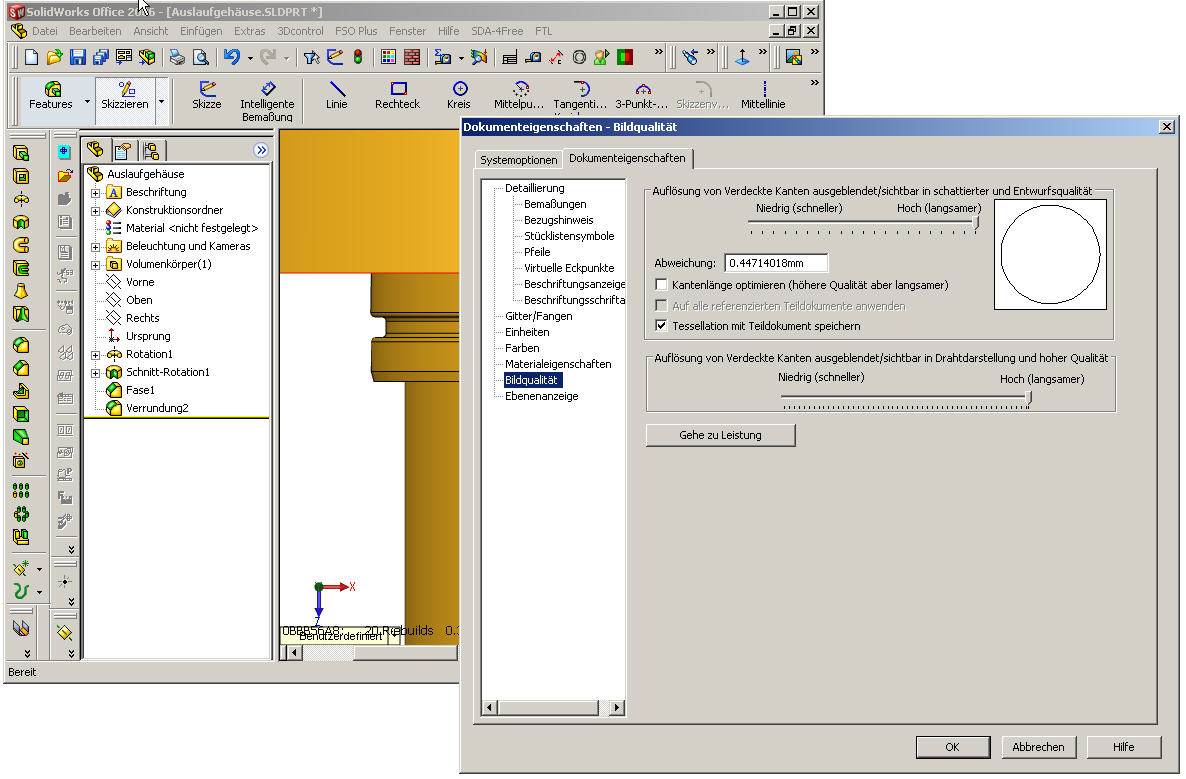Open the Datei menu
Screen dimensions: 1186x779
coord(45,31)
